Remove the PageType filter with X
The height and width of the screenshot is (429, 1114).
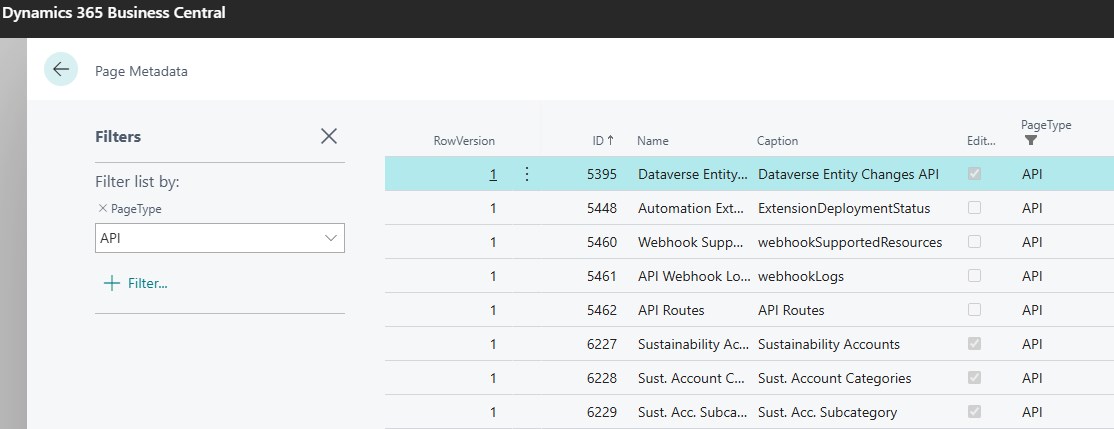pos(102,209)
